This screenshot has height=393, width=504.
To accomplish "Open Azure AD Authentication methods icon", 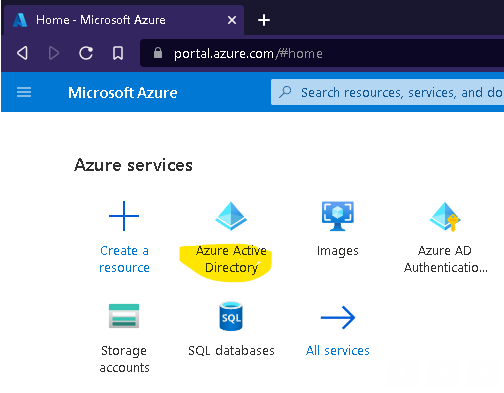I will 445,216.
